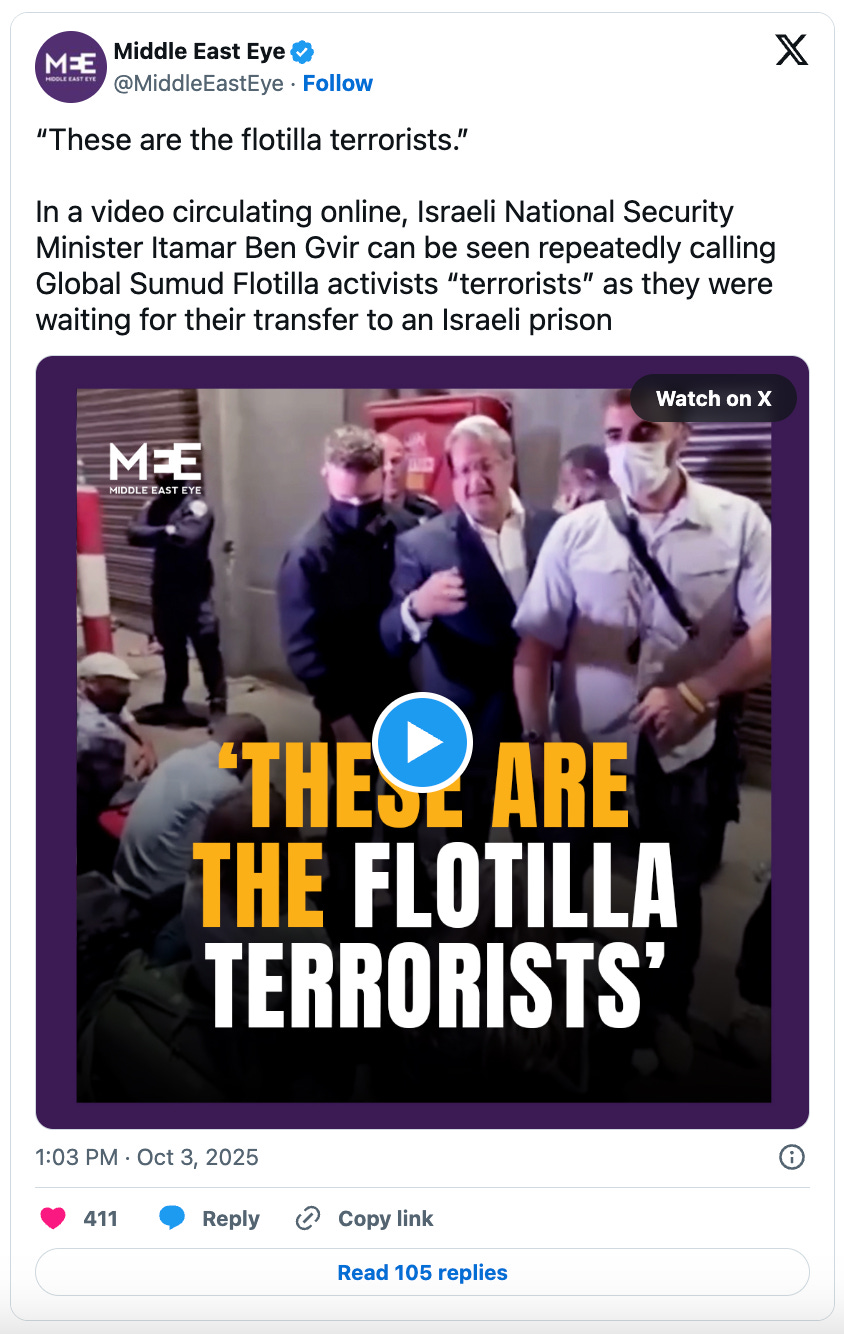Open the 1:03 PM Oct 3, 2025 timestamp
This screenshot has width=844, height=1334.
coord(147,1158)
